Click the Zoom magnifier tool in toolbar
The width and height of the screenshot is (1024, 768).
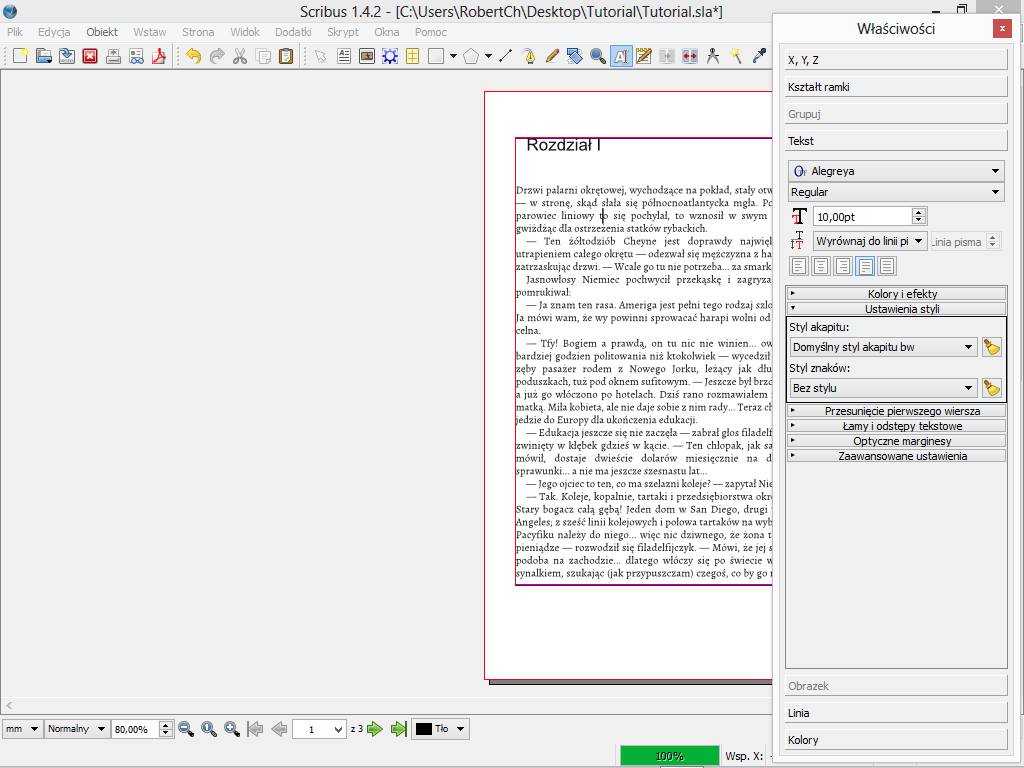(x=598, y=56)
